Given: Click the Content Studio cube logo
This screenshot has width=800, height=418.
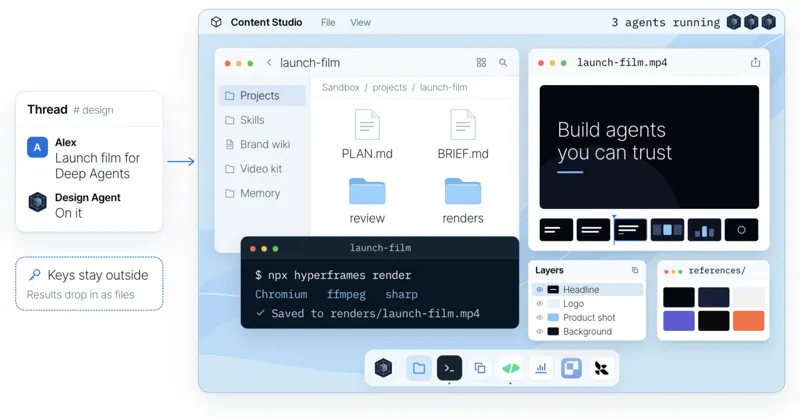Looking at the screenshot, I should (216, 22).
